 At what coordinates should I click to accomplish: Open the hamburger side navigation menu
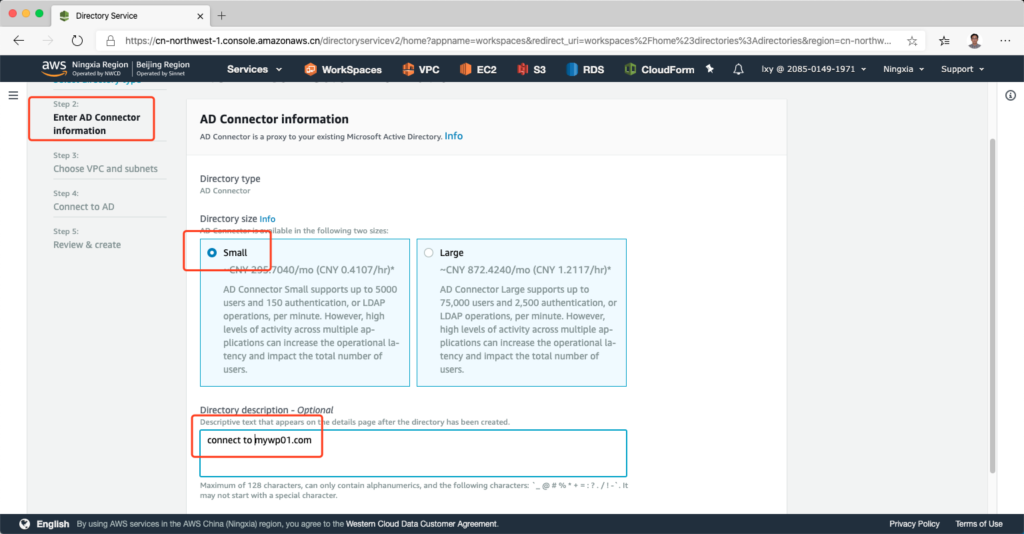point(13,95)
